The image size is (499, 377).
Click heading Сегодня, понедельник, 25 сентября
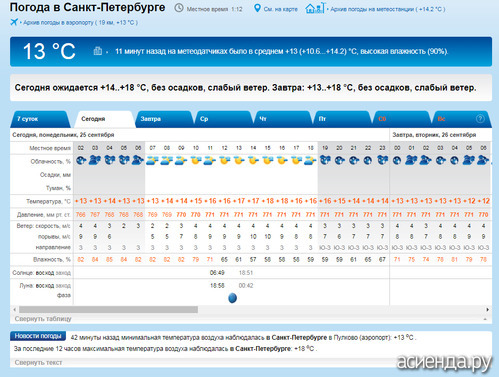[63, 135]
